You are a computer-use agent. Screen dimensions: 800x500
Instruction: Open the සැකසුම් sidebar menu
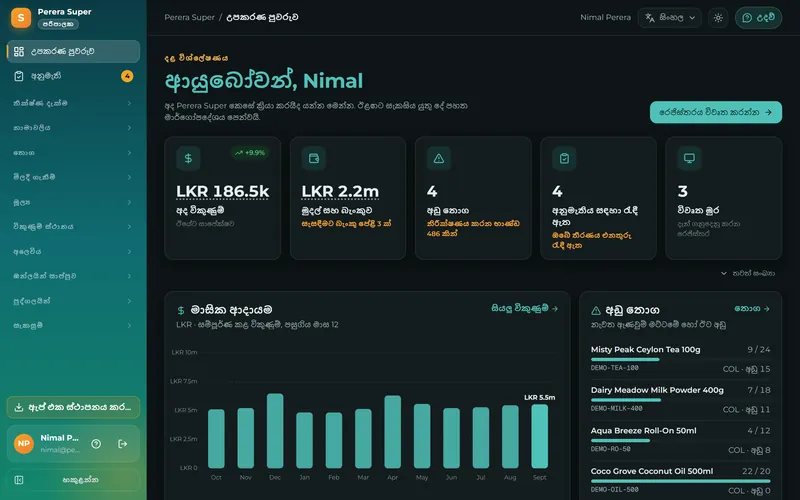pyautogui.click(x=73, y=326)
